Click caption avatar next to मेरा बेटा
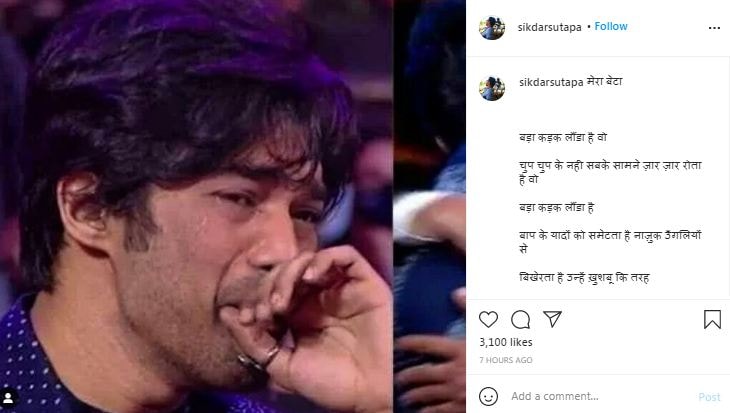Image resolution: width=730 pixels, height=413 pixels. point(492,88)
